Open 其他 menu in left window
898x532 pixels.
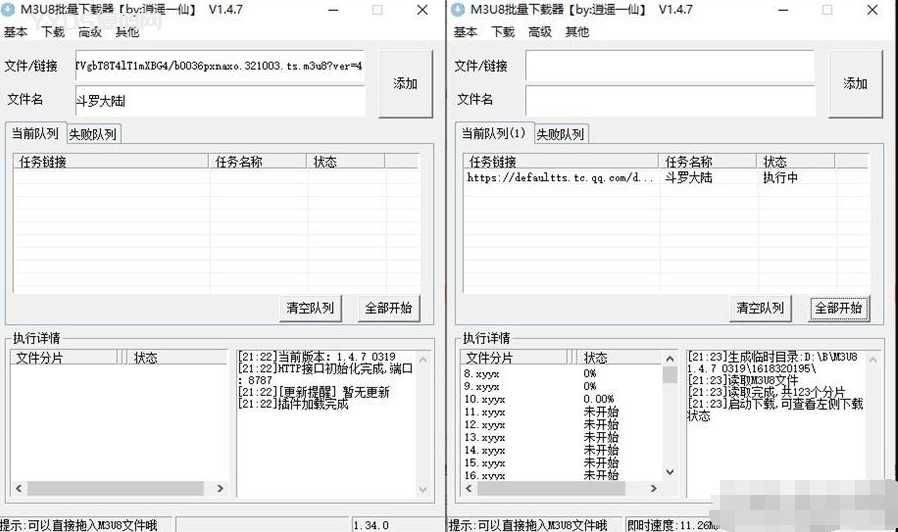127,32
